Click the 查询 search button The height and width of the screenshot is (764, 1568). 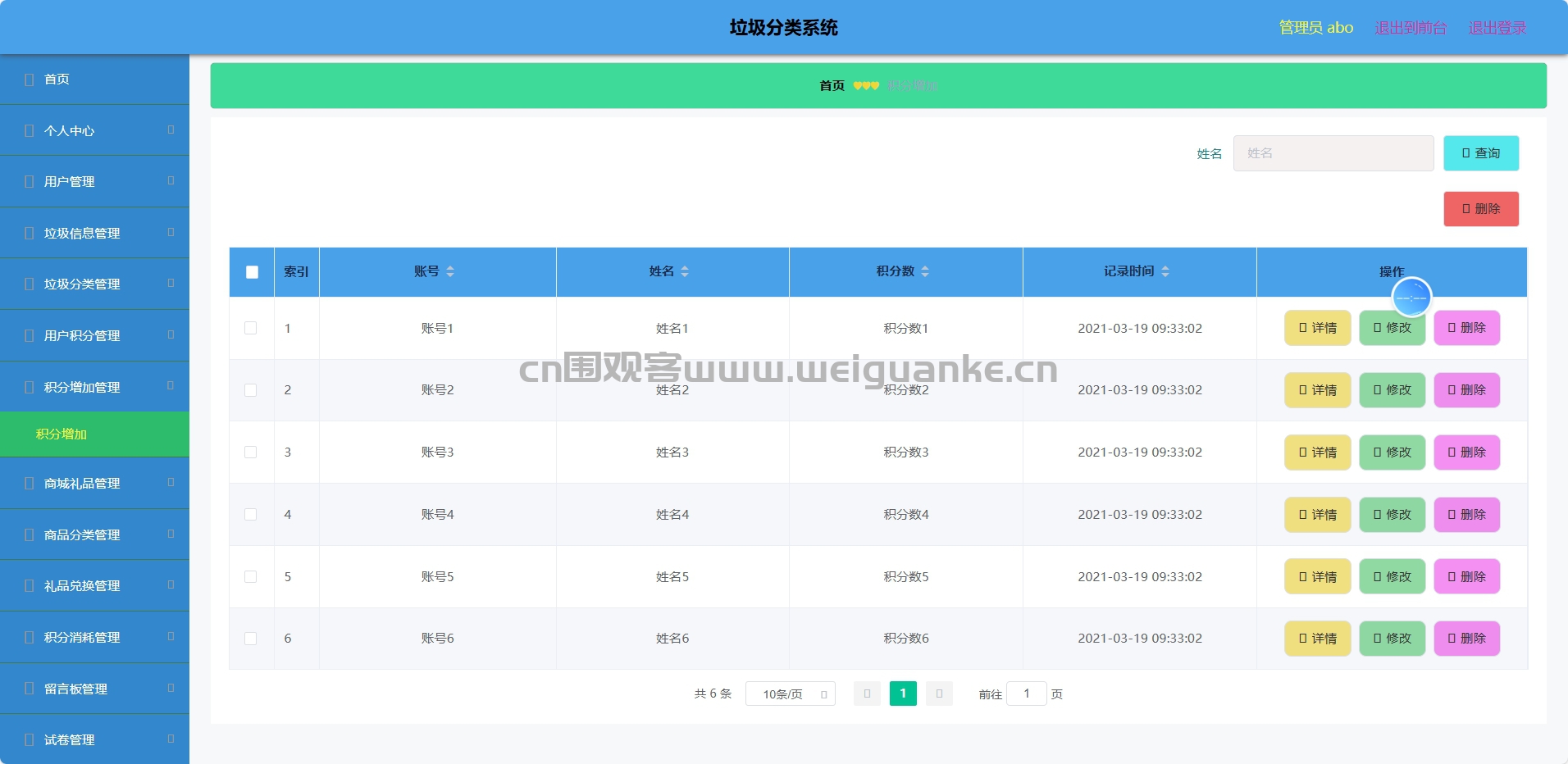[x=1481, y=153]
